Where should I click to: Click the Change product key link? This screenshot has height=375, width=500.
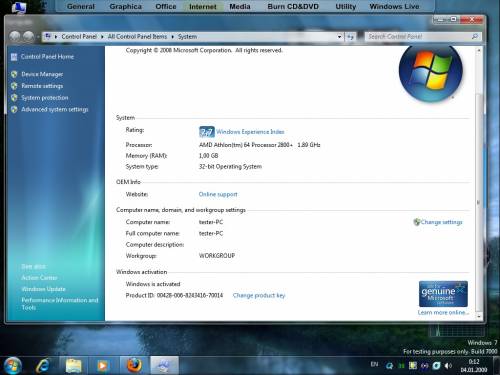click(259, 295)
